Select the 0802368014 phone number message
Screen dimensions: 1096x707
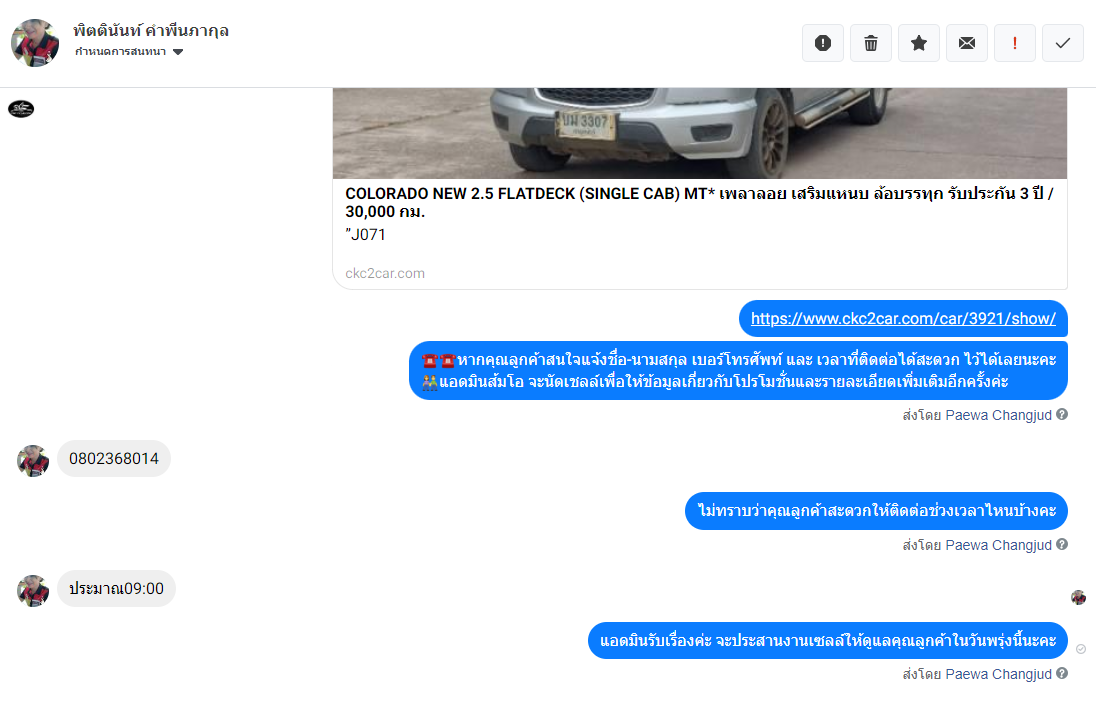pyautogui.click(x=114, y=459)
